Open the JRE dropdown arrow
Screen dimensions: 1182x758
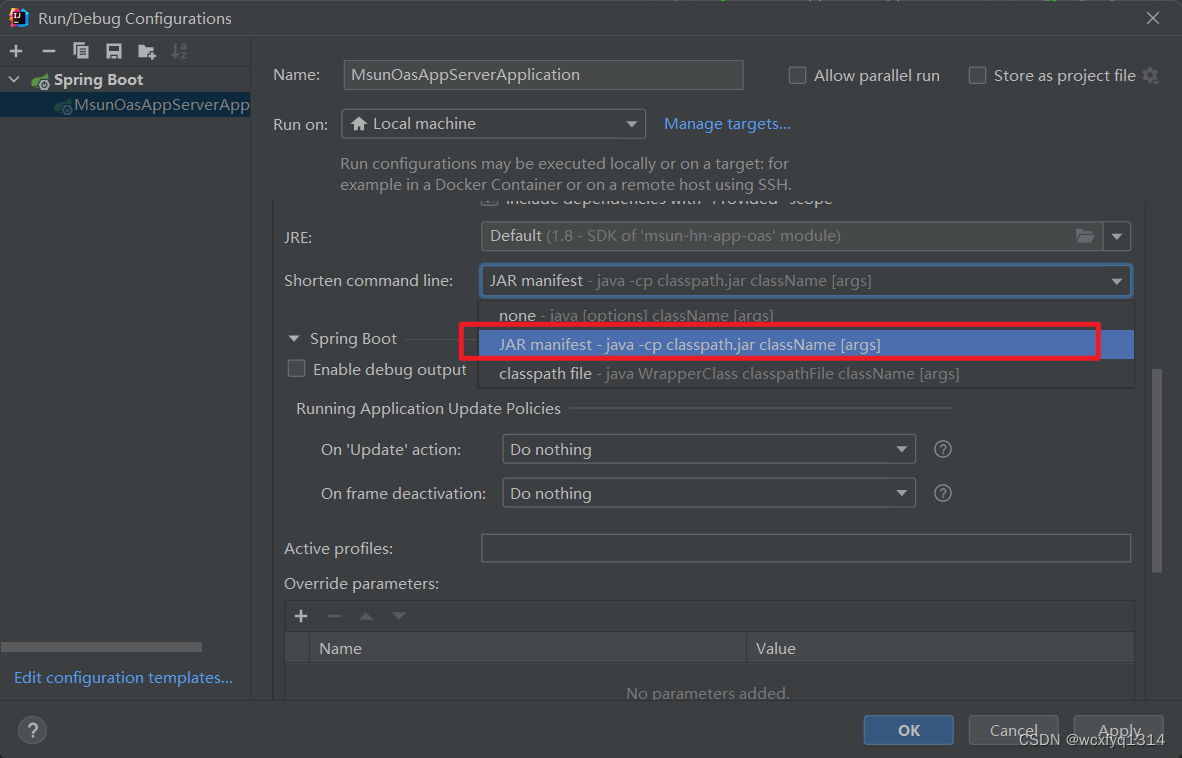point(1116,236)
